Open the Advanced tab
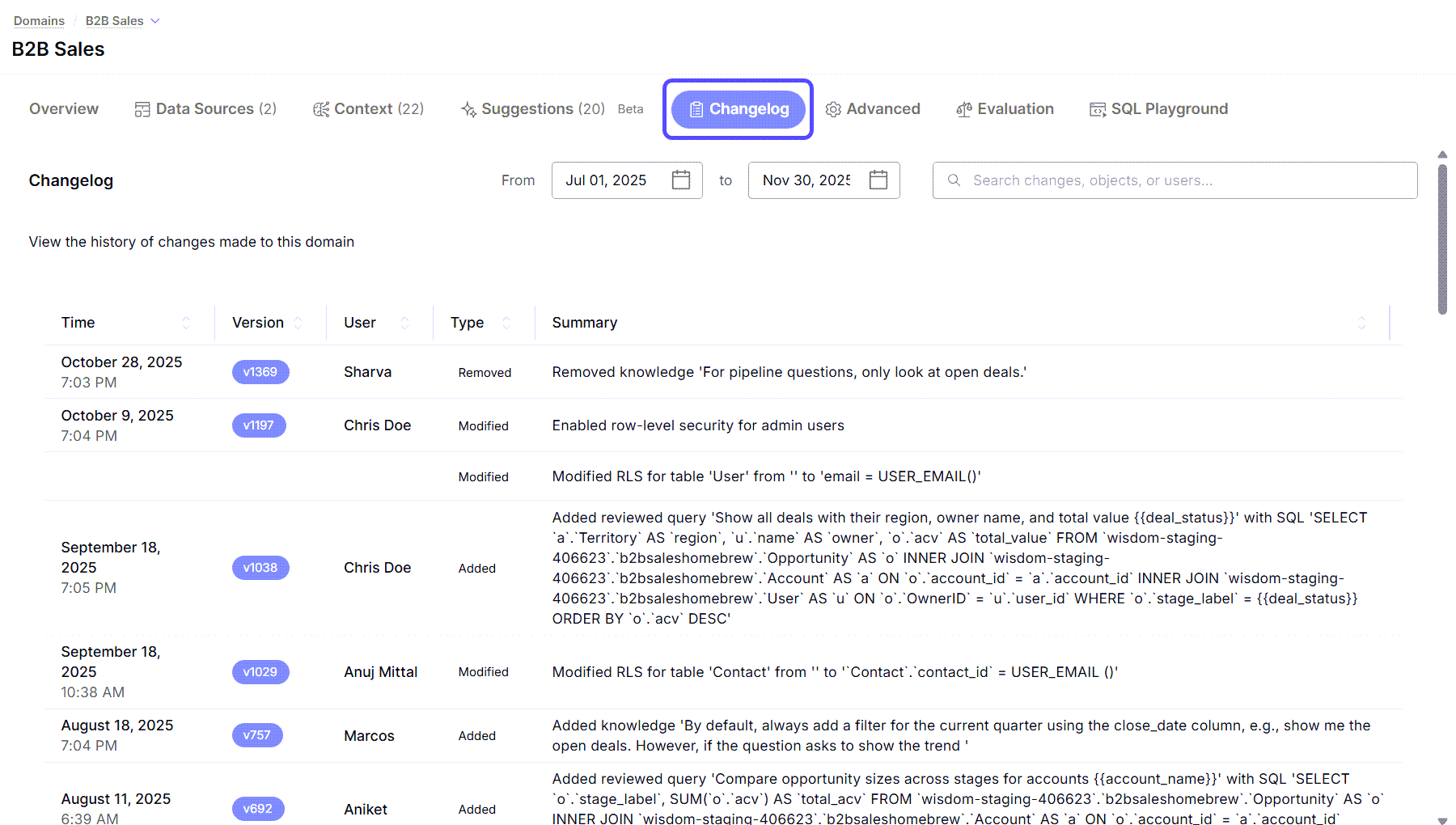The width and height of the screenshot is (1456, 825). click(x=873, y=109)
